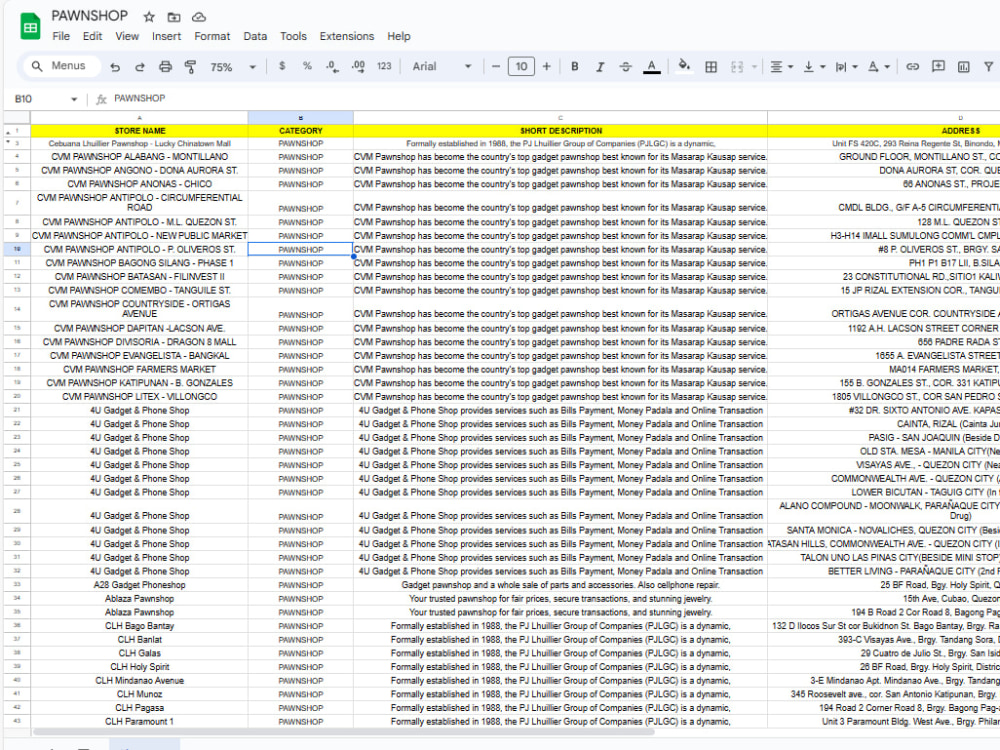Screen dimensions: 1000x750
Task: Select cell CVM PAWNSHOP ALABANG - MONTILLANO
Action: click(140, 157)
